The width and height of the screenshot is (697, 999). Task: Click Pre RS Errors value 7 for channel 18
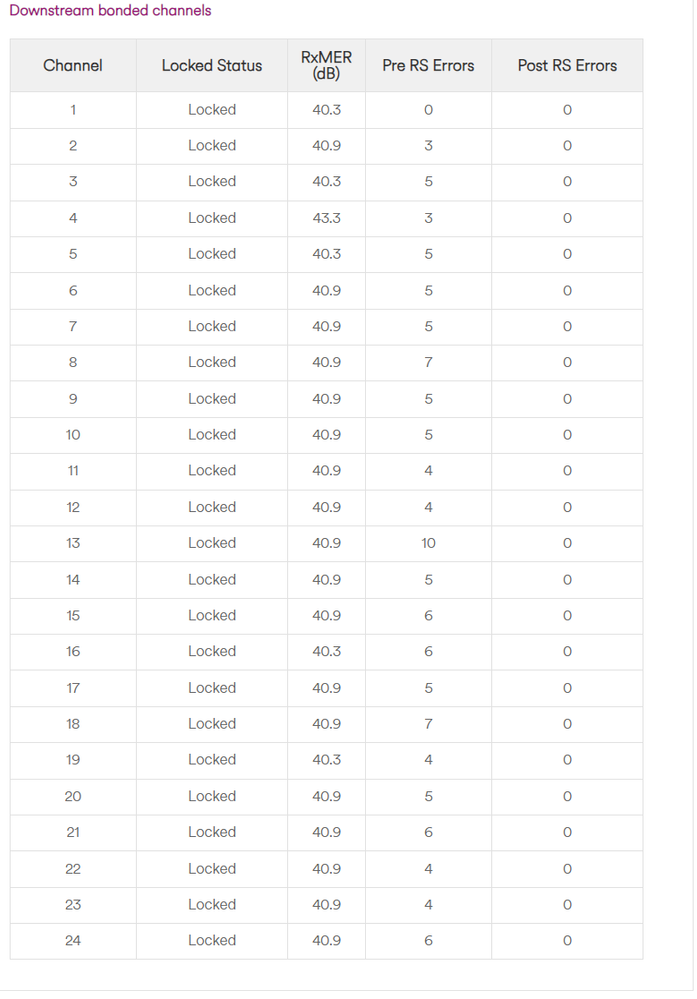tap(428, 724)
